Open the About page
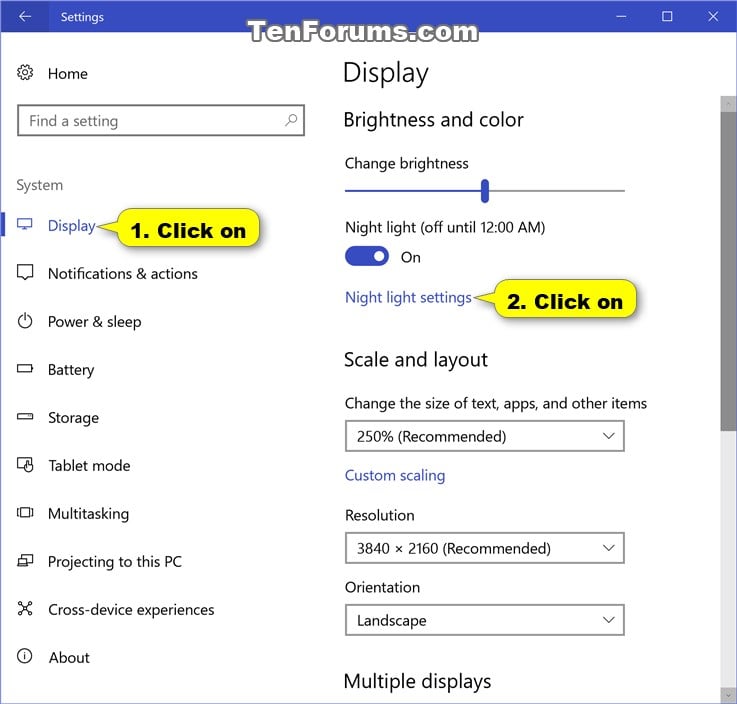 pyautogui.click(x=69, y=657)
